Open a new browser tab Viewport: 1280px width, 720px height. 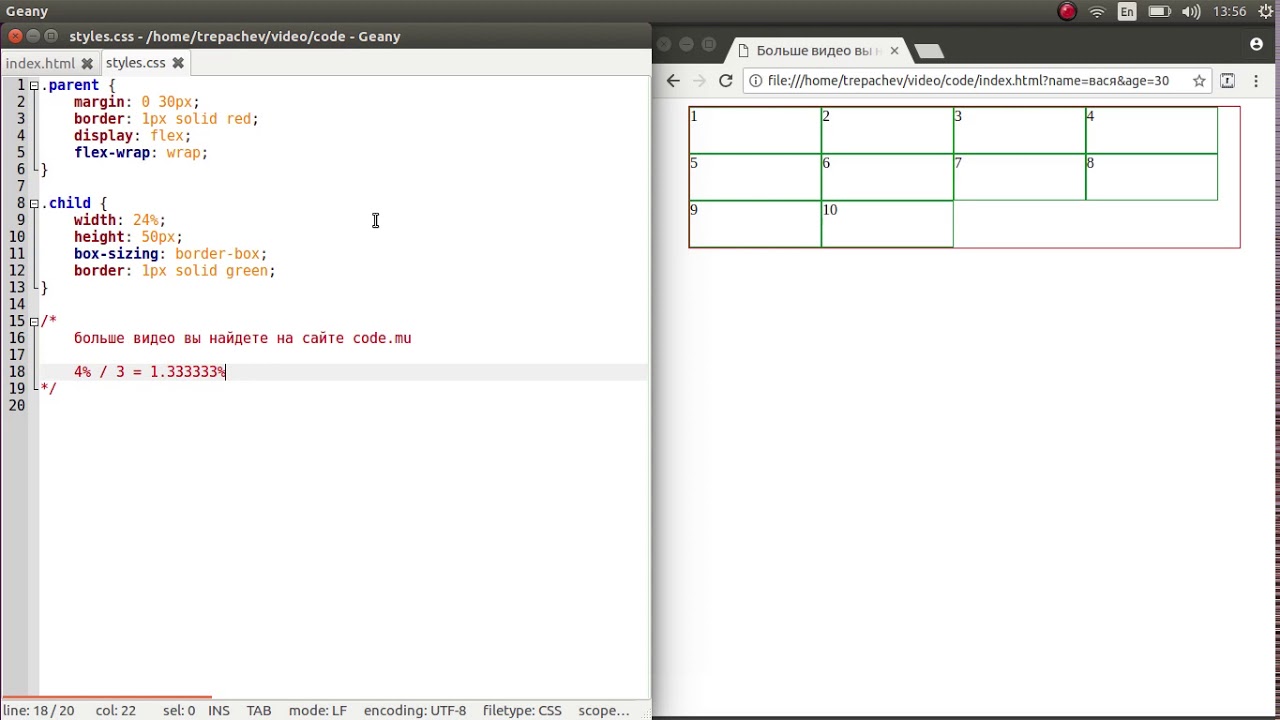click(928, 51)
